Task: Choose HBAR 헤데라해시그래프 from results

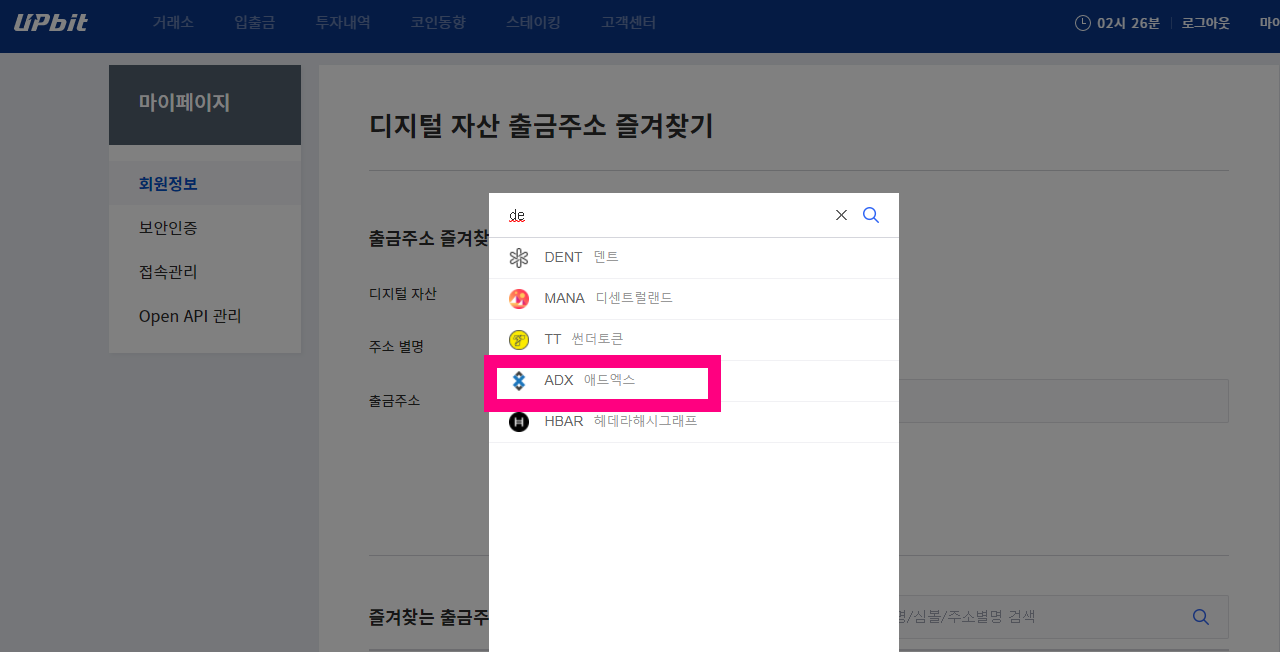Action: point(694,422)
